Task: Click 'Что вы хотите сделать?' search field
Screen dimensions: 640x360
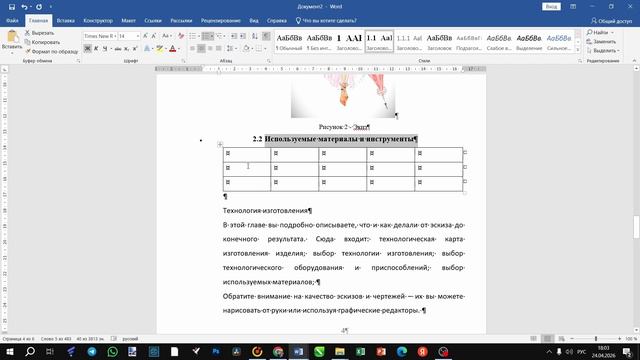Action: 326,20
